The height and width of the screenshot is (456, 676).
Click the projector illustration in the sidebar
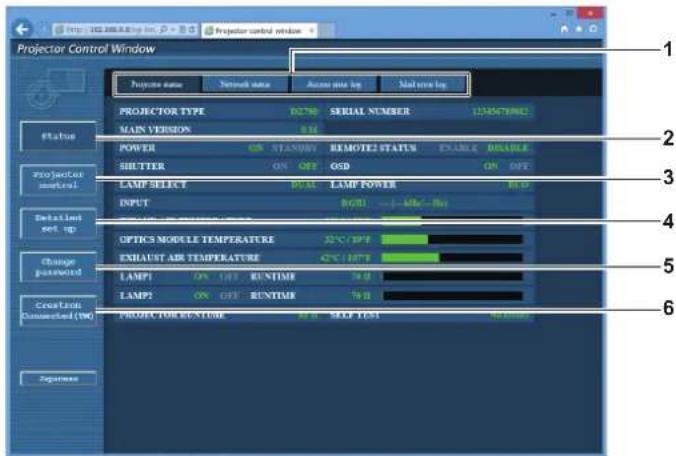[x=56, y=89]
